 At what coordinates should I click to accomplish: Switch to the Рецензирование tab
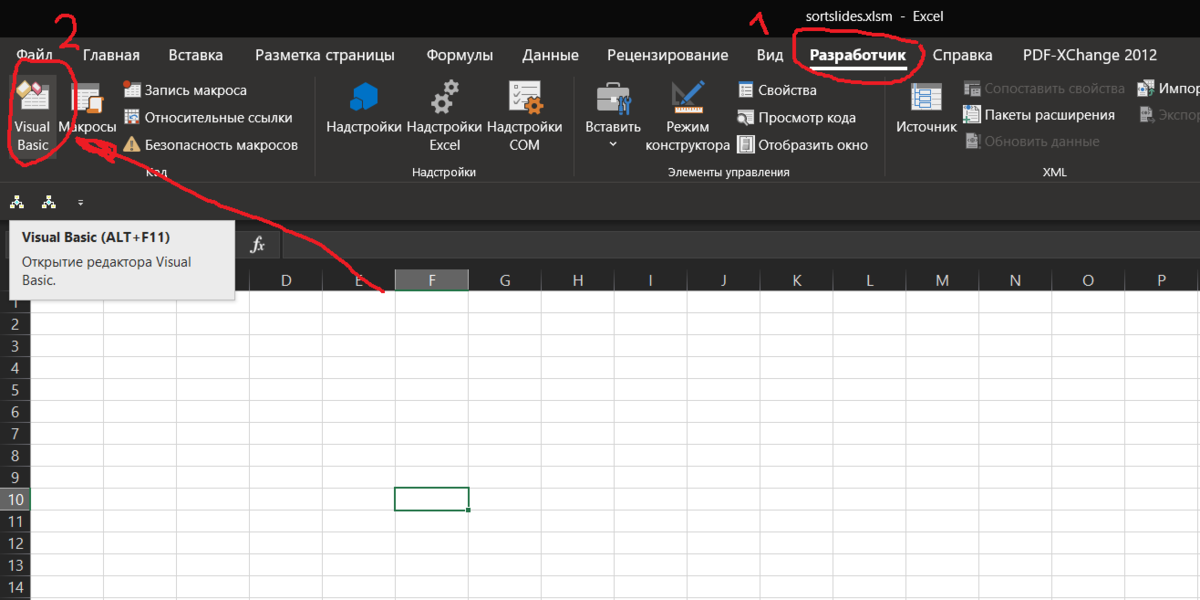click(x=667, y=55)
